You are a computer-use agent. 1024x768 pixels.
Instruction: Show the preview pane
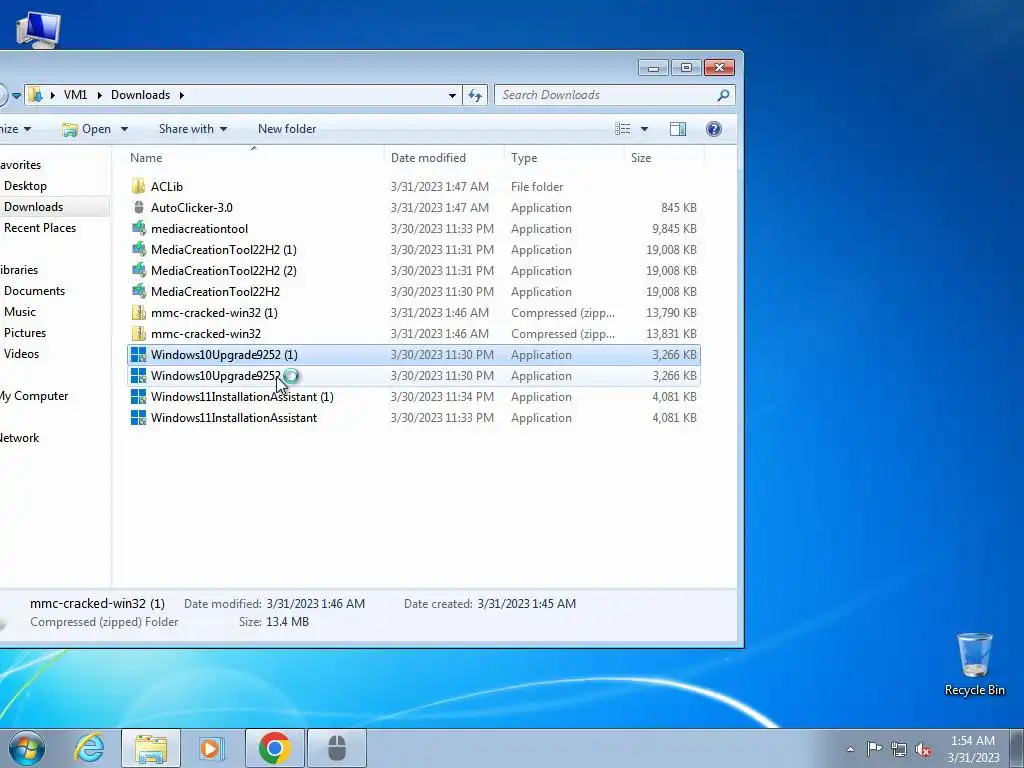(x=678, y=129)
